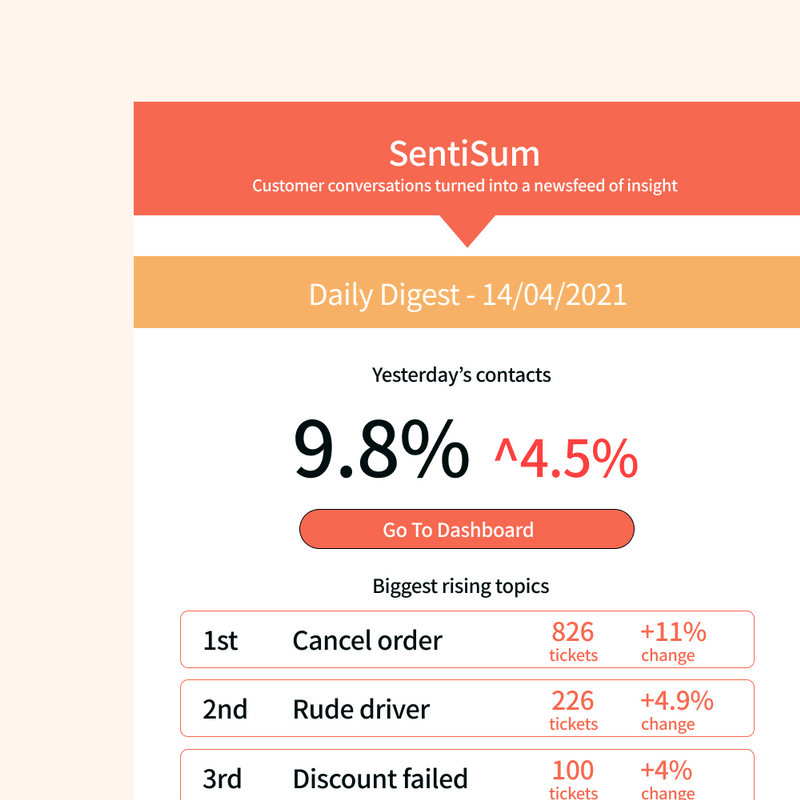
Task: Click the 826 tickets count for Cancel order
Action: (572, 631)
